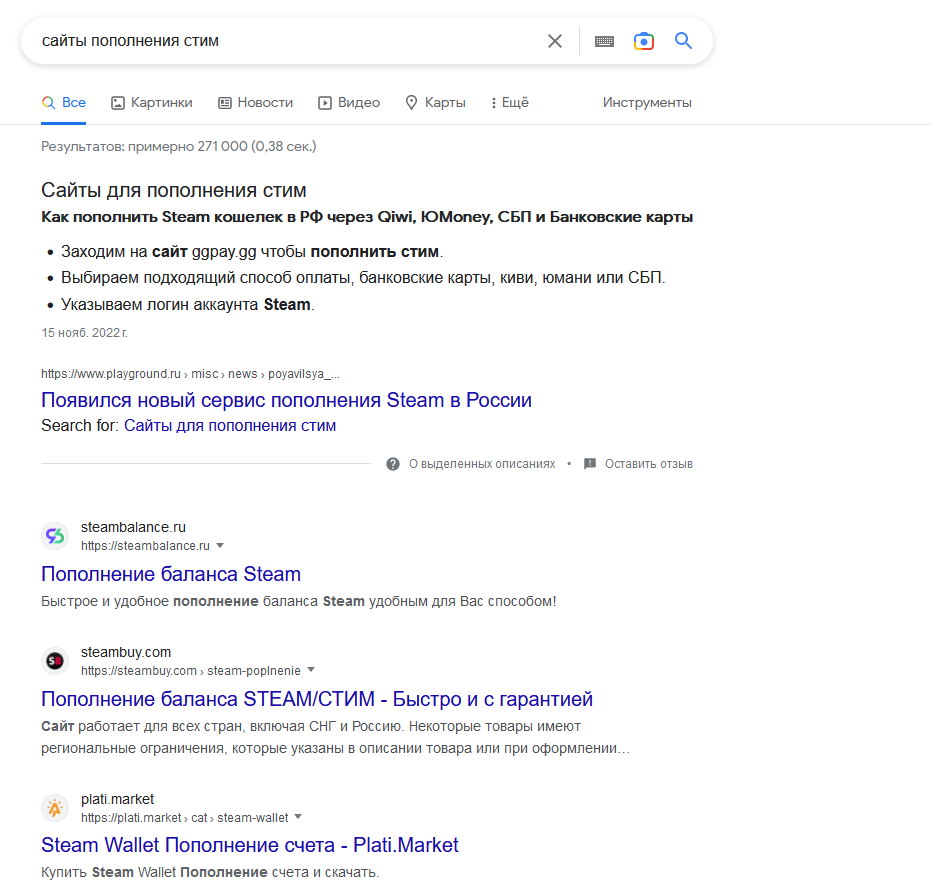Open link Пополнение баланса Steam
This screenshot has width=931, height=892.
pos(171,574)
